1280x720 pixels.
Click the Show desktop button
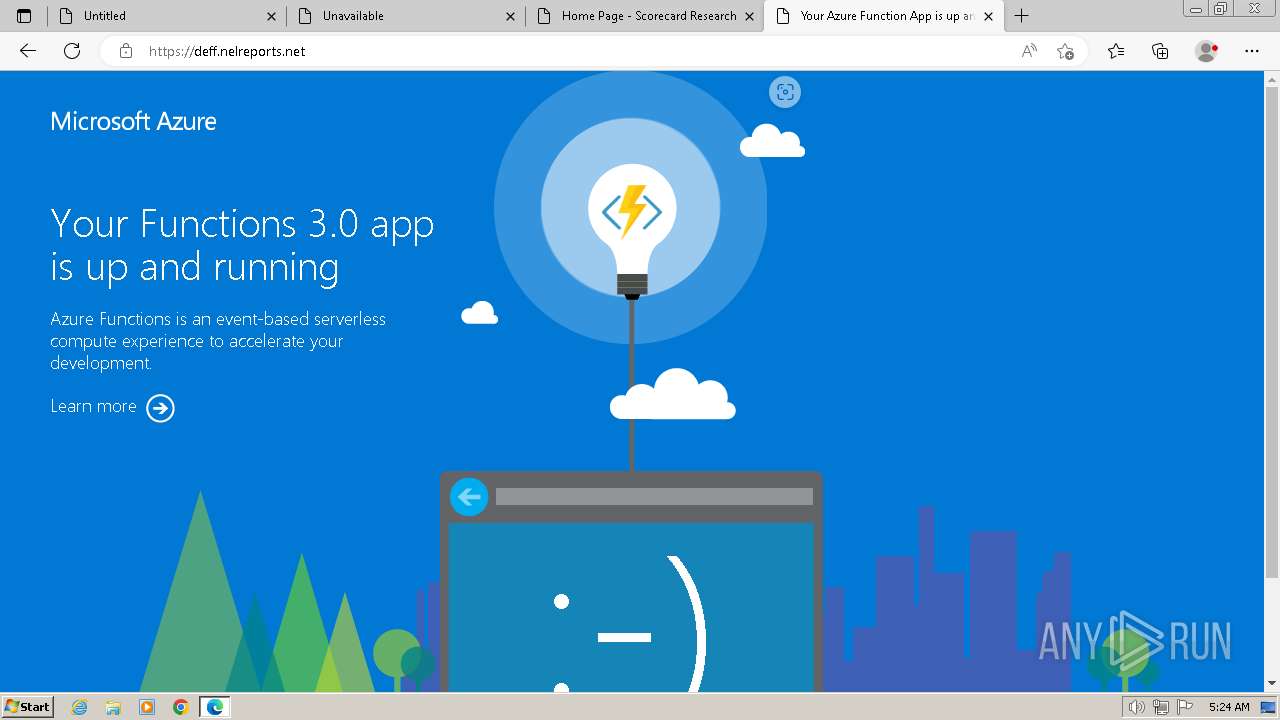pos(1268,707)
